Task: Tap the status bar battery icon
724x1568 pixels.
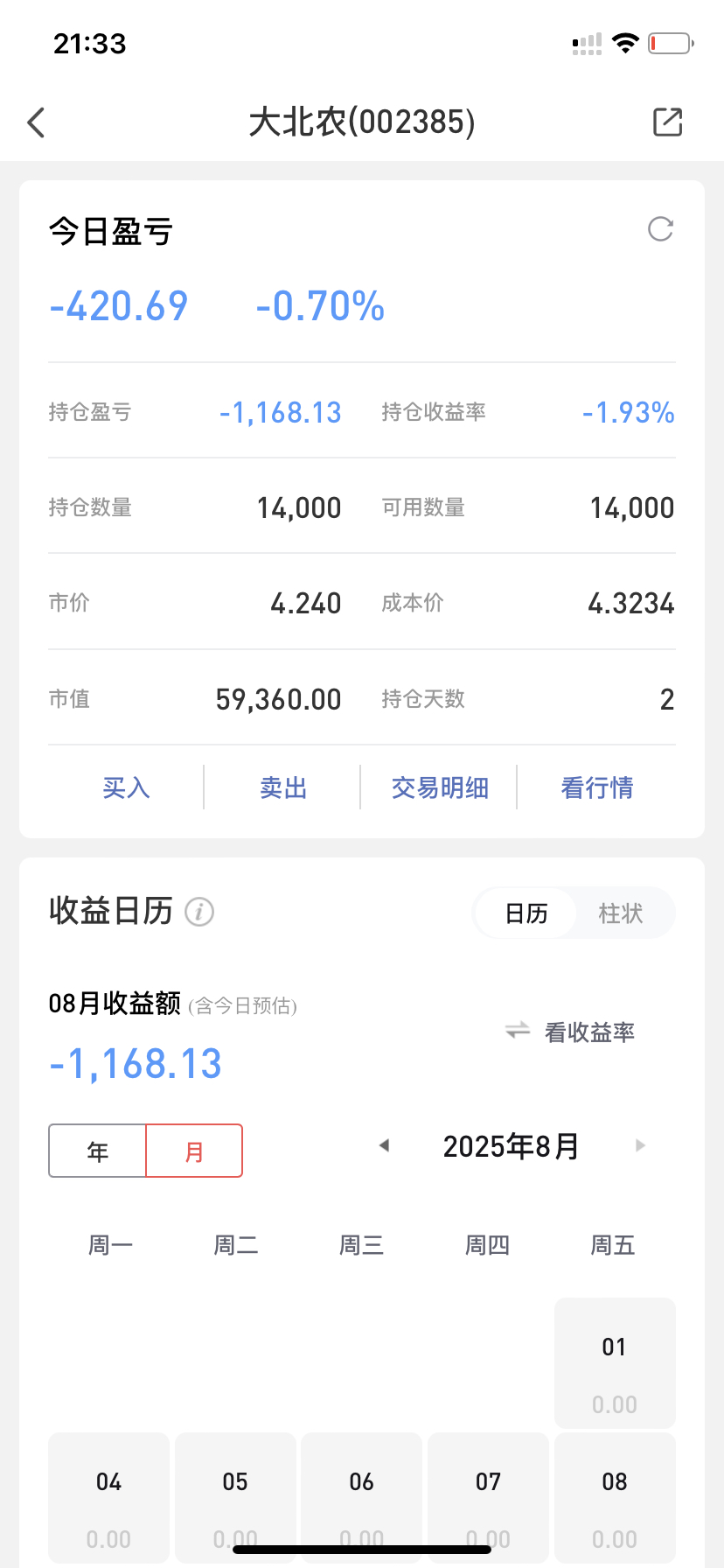Action: [671, 43]
